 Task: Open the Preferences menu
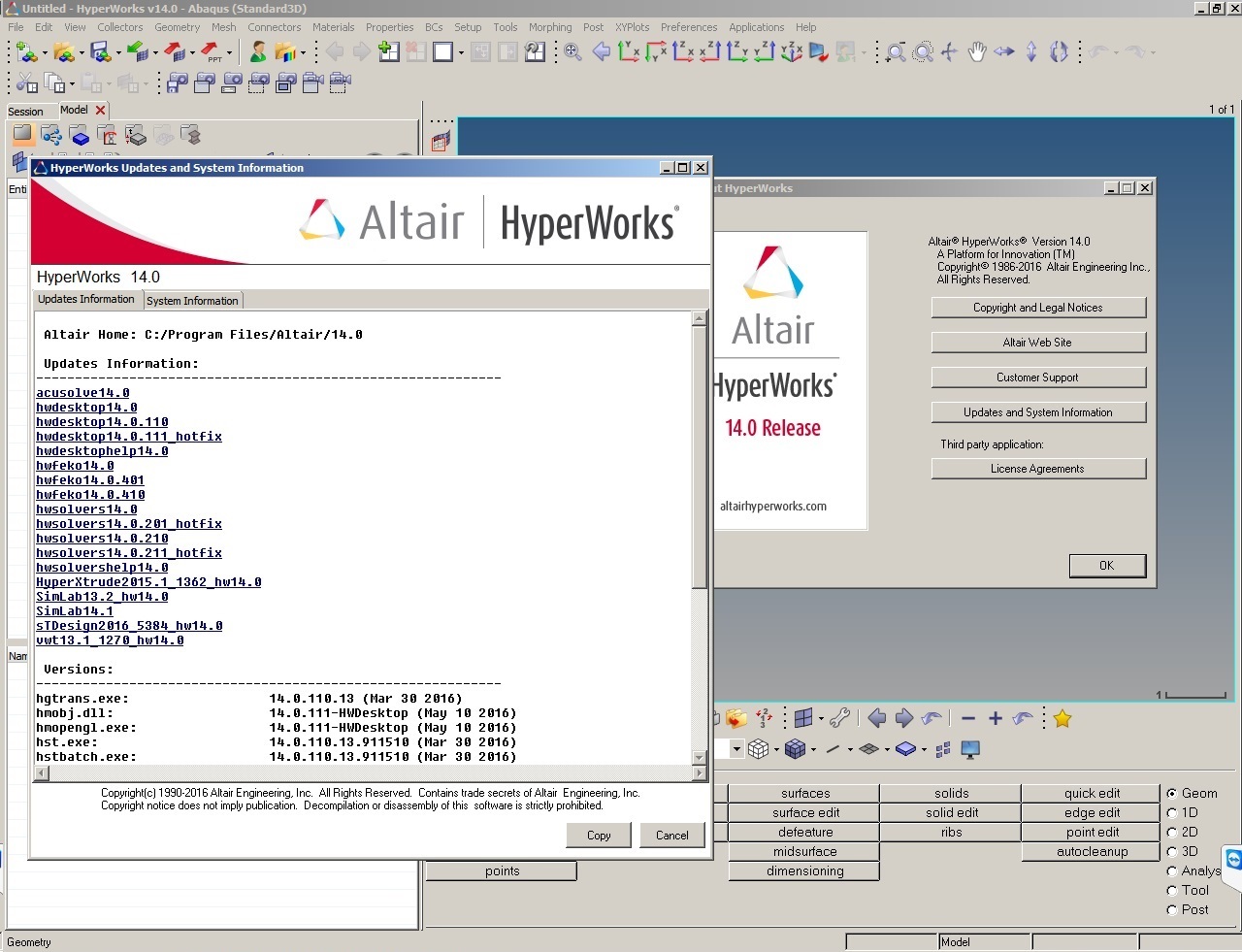(x=689, y=27)
